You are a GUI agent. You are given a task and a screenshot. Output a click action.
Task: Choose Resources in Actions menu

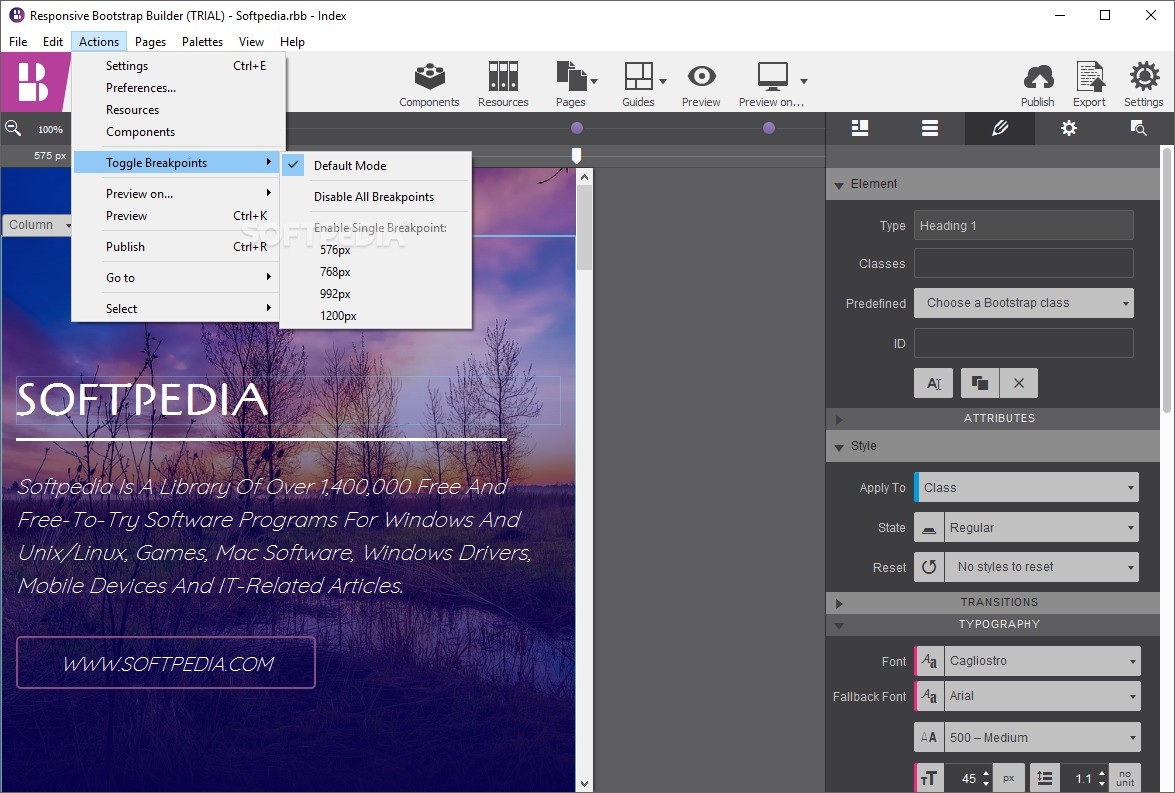point(133,109)
